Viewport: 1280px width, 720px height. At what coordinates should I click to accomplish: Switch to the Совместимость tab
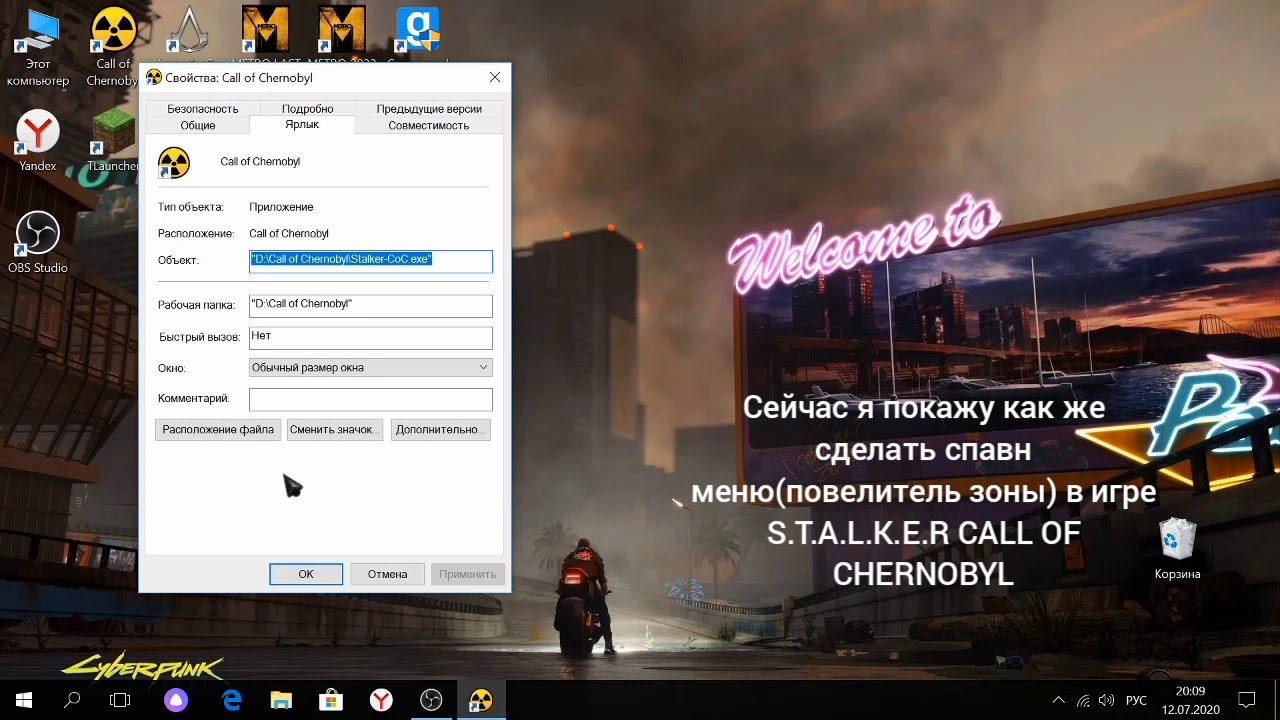[x=429, y=126]
